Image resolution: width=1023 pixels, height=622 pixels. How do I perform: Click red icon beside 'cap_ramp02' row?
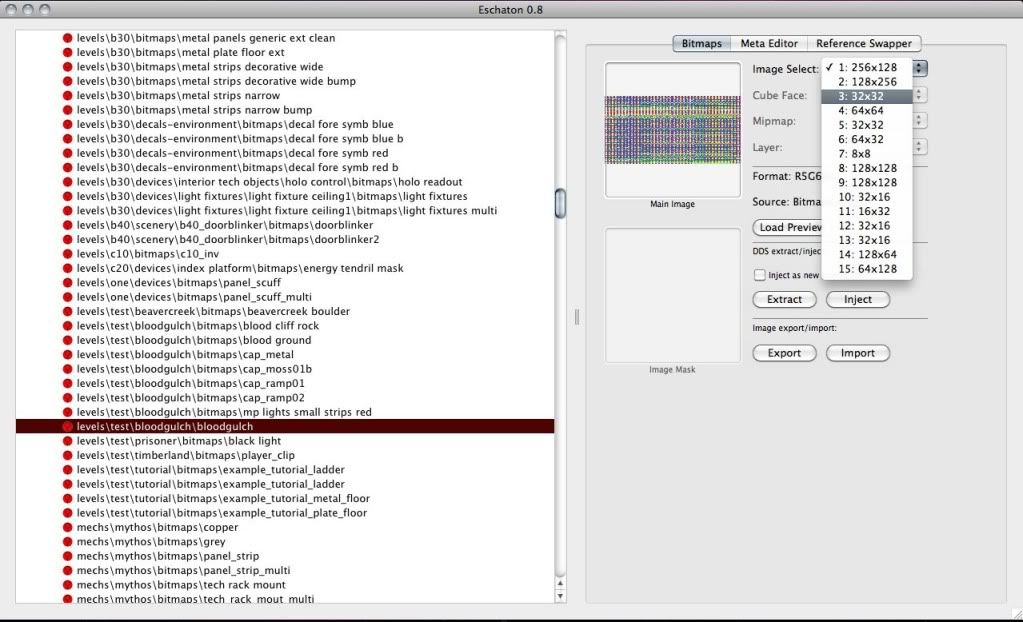coord(67,397)
